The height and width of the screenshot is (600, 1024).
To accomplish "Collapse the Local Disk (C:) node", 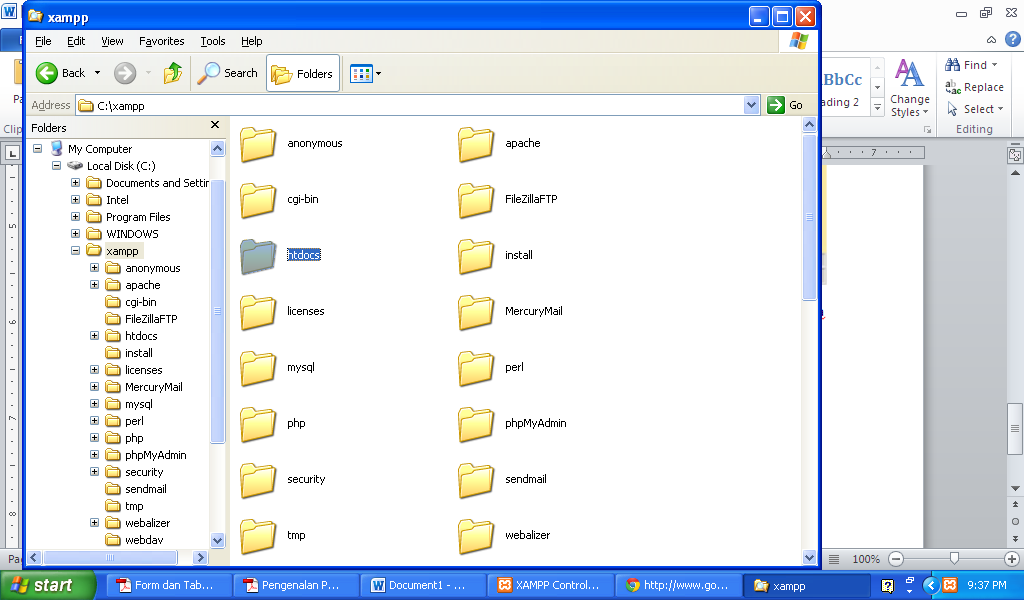I will pos(57,166).
